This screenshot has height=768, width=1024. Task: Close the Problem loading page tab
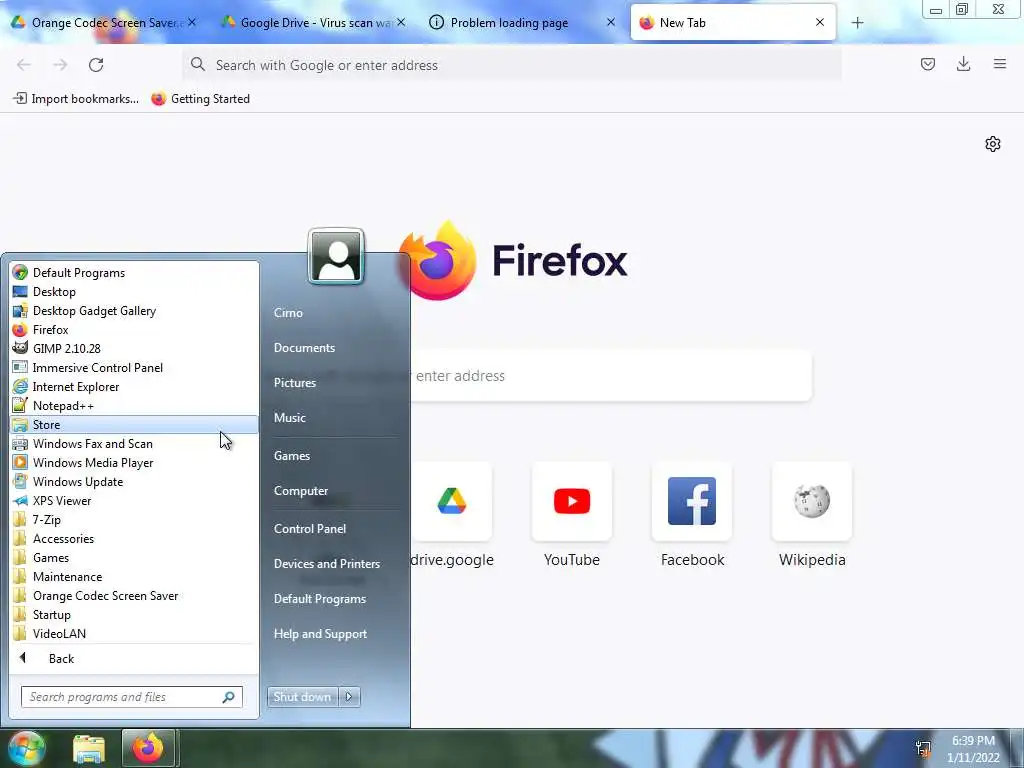[611, 22]
